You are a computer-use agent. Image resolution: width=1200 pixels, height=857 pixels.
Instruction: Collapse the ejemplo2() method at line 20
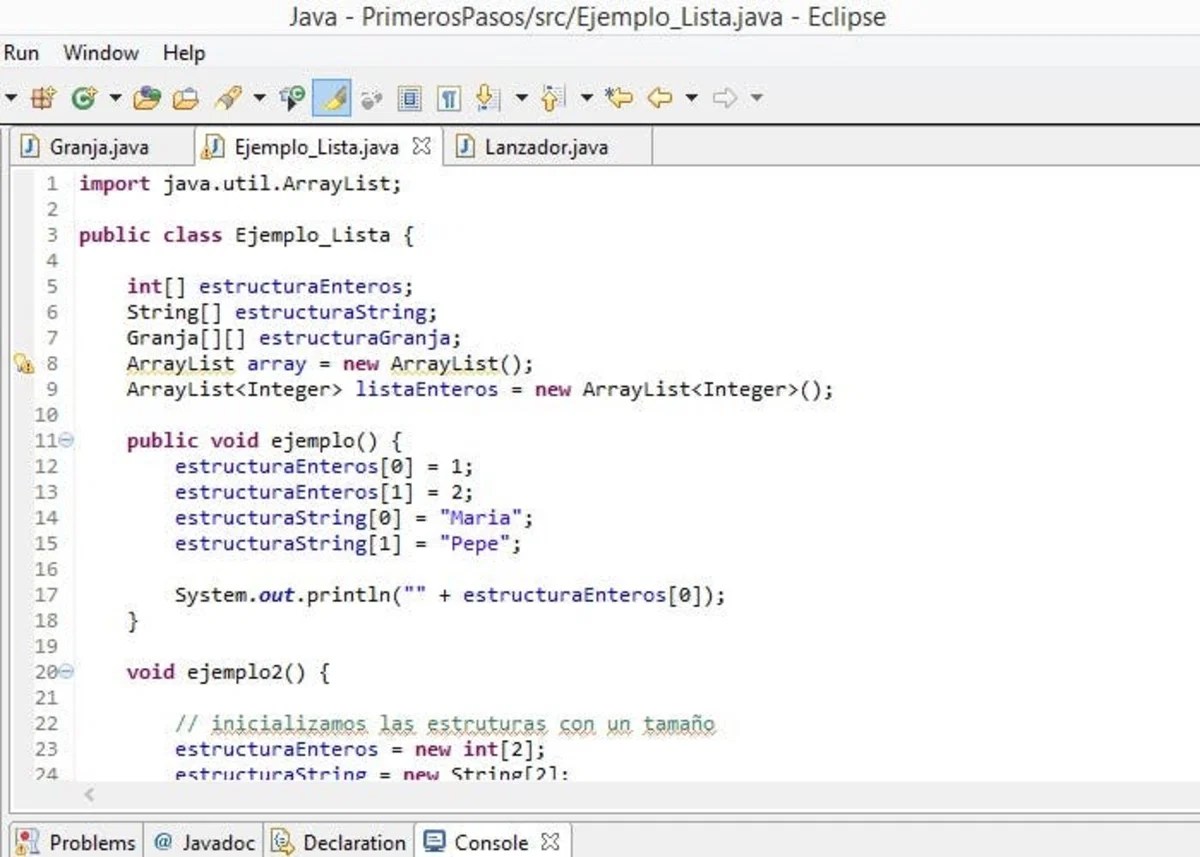pos(66,672)
